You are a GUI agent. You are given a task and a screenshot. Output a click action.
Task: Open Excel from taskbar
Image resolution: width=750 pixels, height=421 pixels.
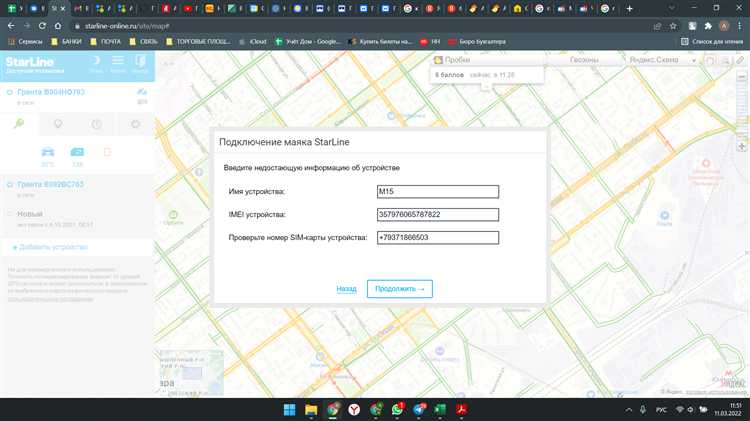[440, 410]
